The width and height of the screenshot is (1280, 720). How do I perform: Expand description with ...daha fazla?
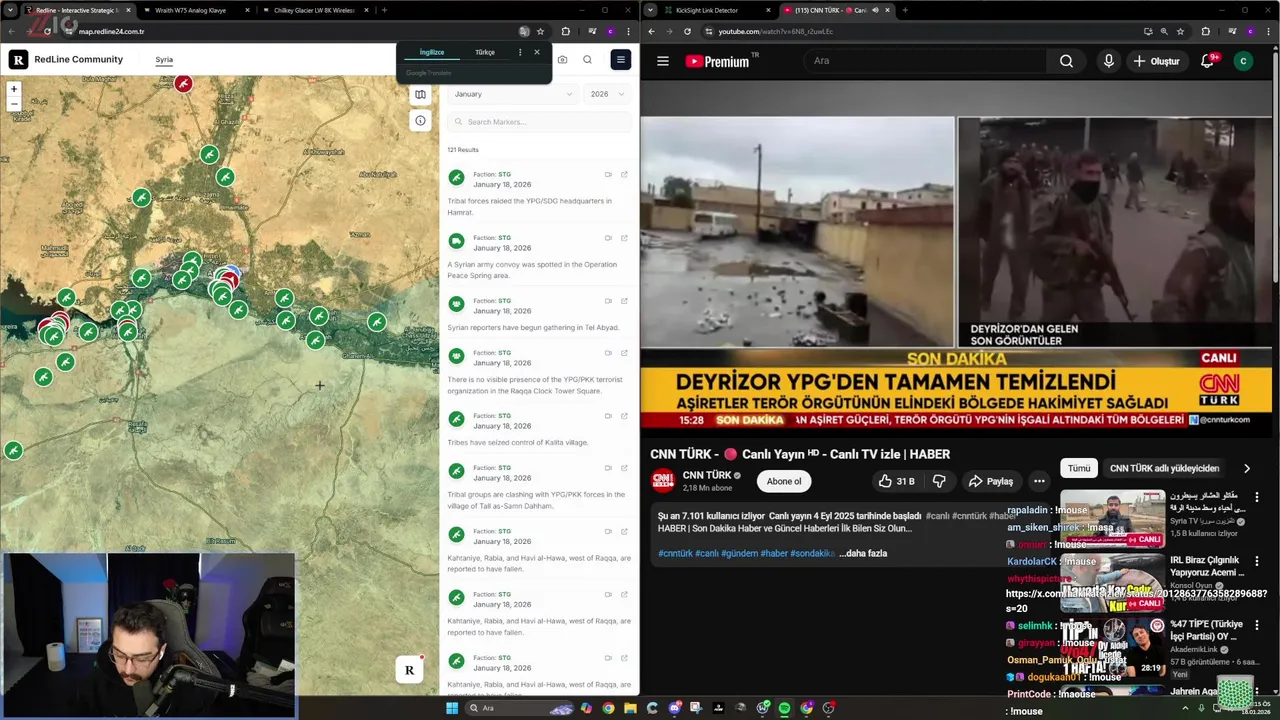[x=863, y=553]
